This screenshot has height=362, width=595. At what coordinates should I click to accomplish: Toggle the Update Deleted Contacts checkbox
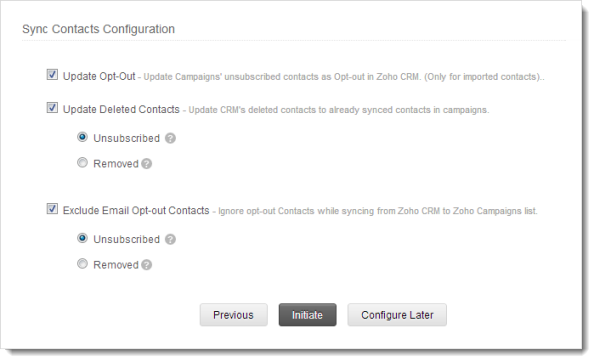point(52,108)
